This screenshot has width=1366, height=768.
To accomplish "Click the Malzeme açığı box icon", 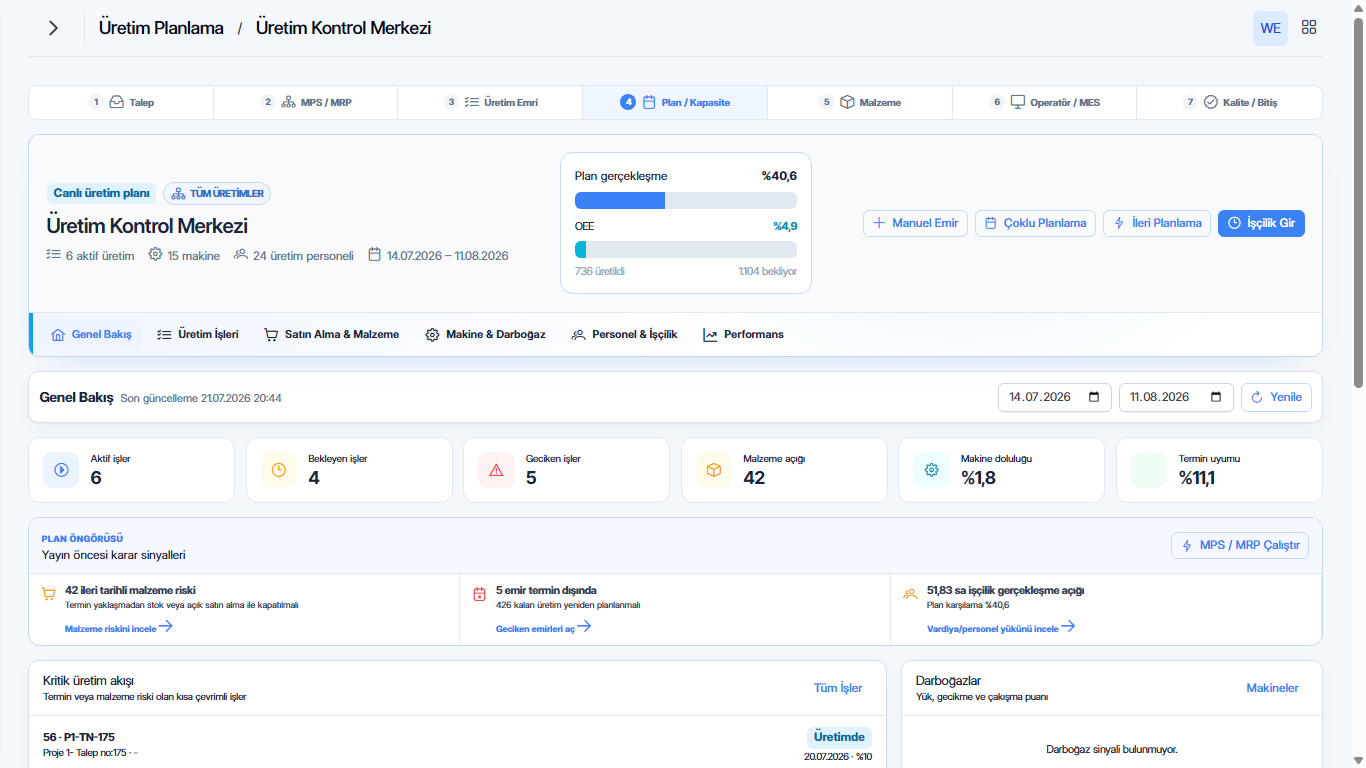I will pos(714,470).
